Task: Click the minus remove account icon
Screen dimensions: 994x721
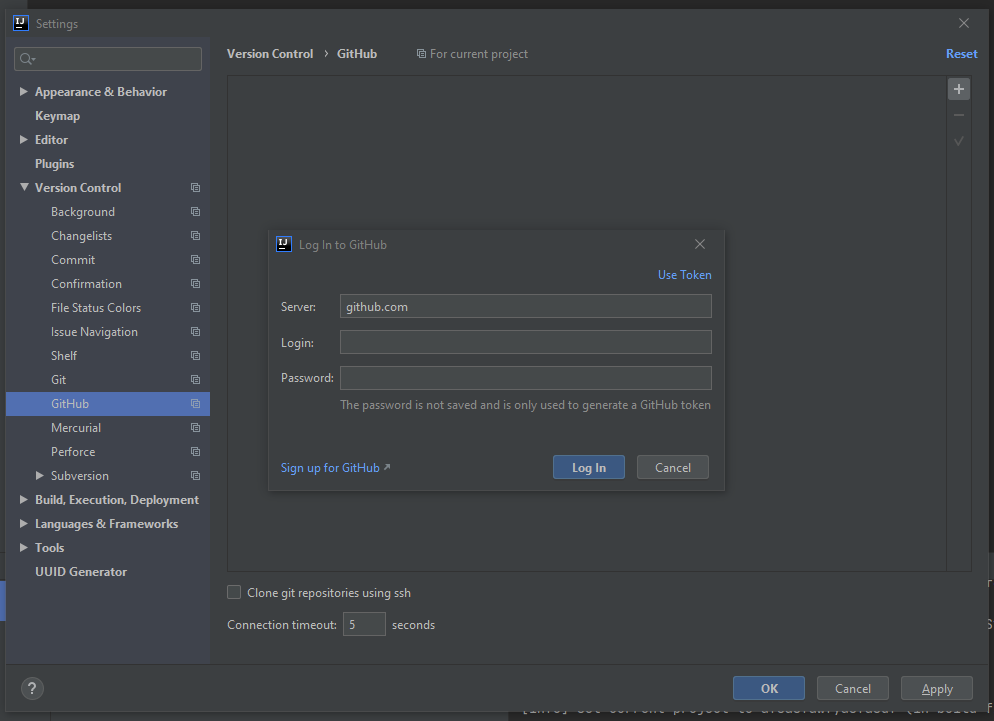Action: [958, 115]
